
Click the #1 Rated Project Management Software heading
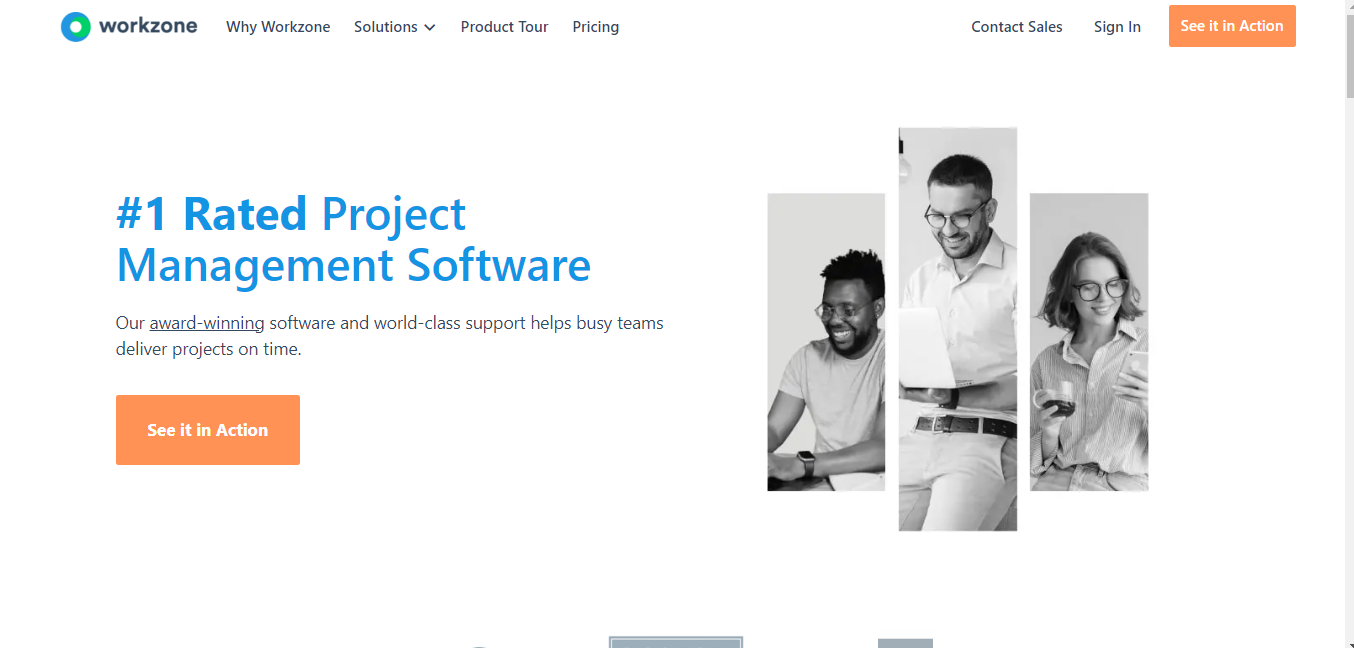coord(354,240)
